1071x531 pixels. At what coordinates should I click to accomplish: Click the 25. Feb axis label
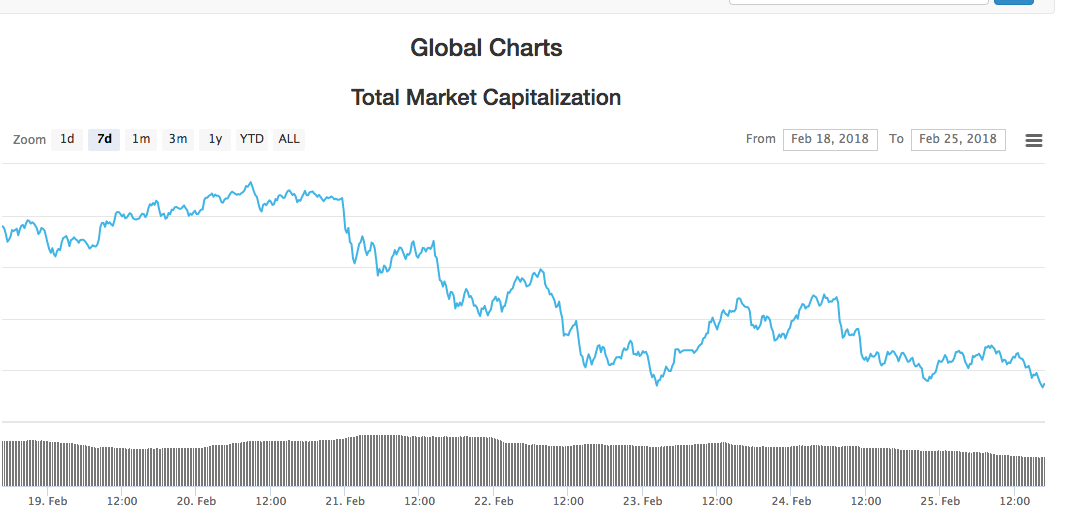[x=940, y=501]
